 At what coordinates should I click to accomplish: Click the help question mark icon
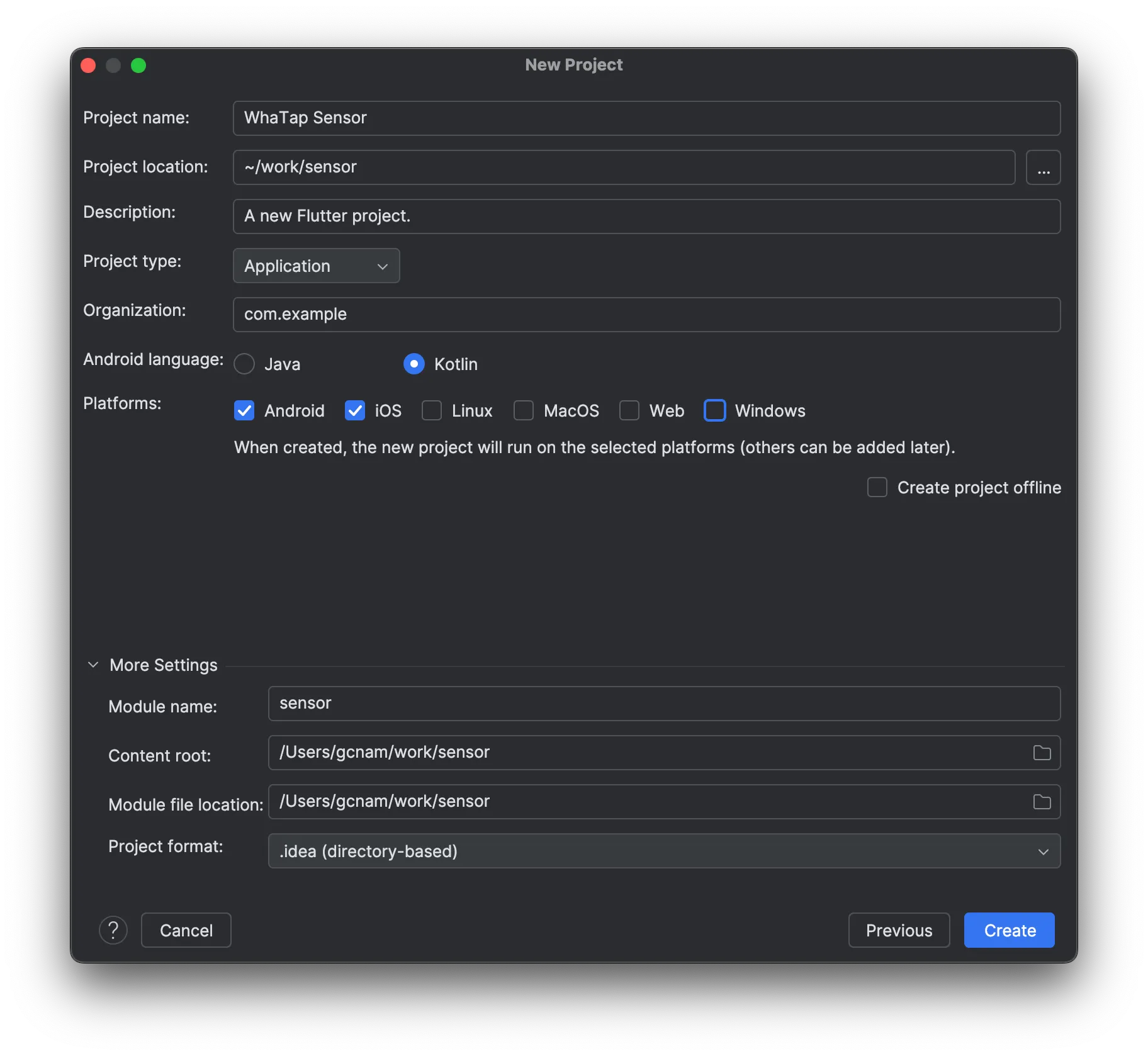[113, 930]
